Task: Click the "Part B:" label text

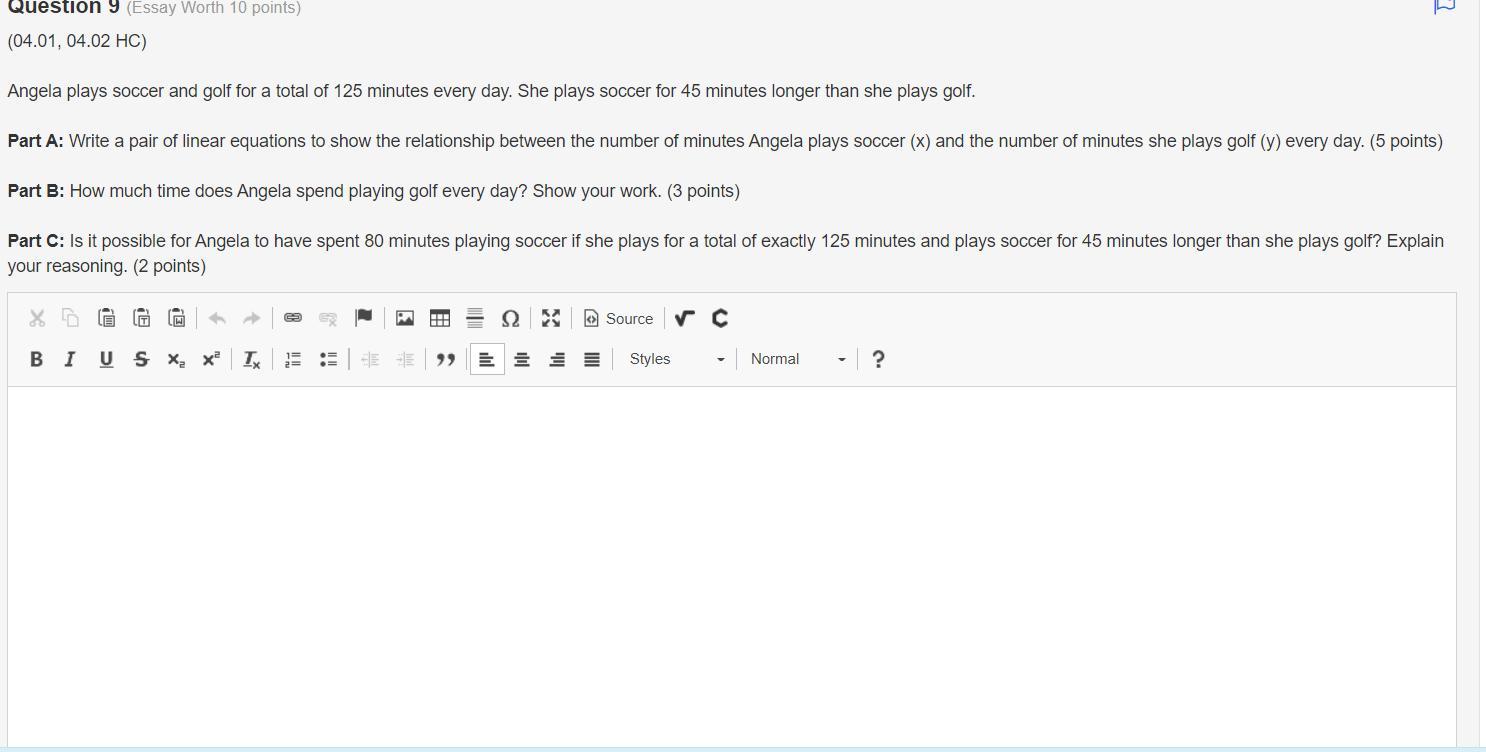Action: coord(36,191)
